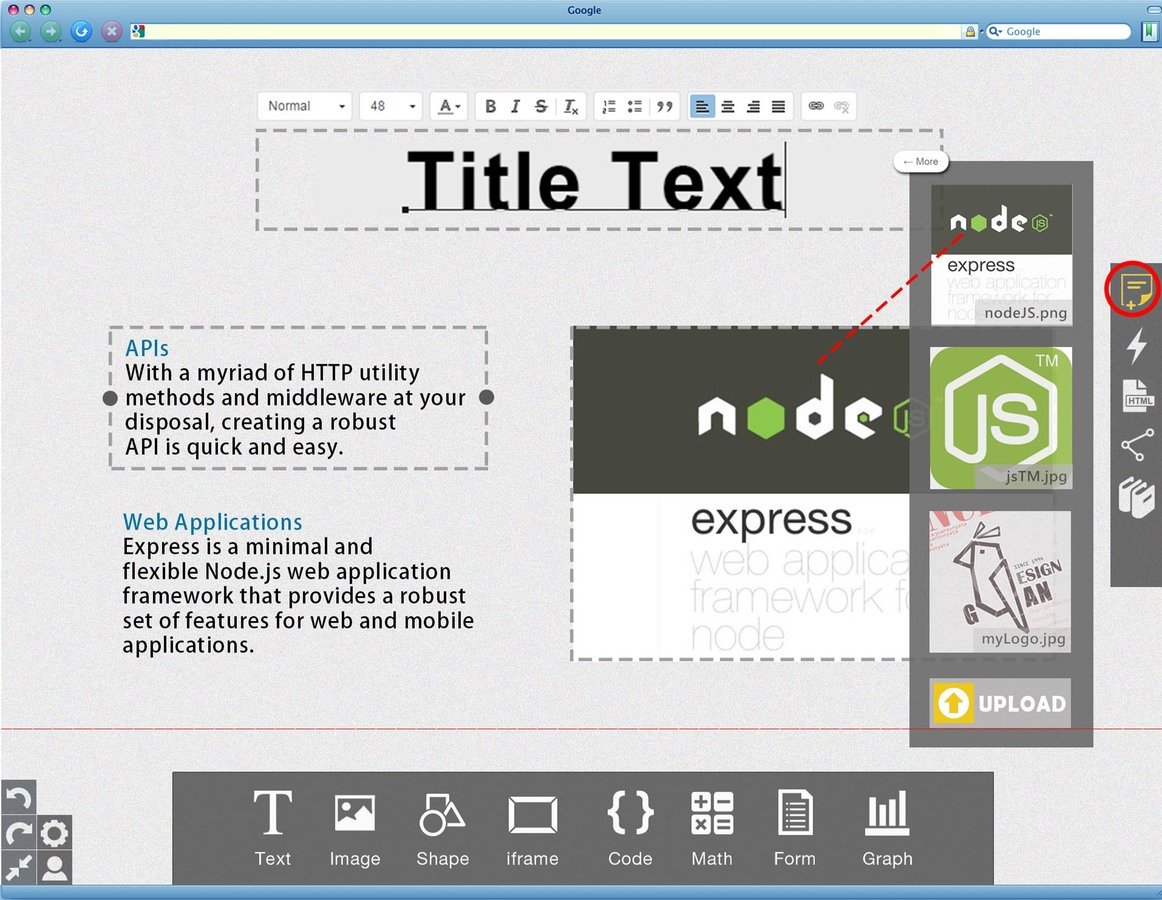
Task: Click the collapse arrows icon
Action: [x=19, y=867]
